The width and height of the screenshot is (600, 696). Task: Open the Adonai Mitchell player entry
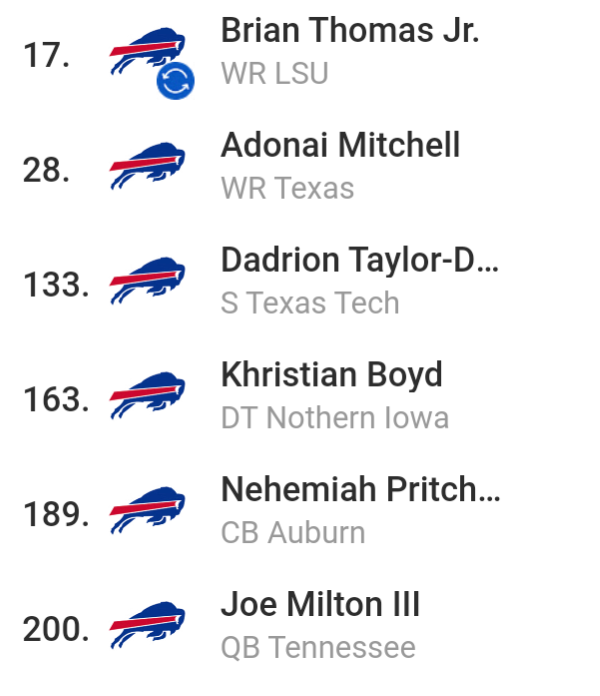tap(340, 145)
